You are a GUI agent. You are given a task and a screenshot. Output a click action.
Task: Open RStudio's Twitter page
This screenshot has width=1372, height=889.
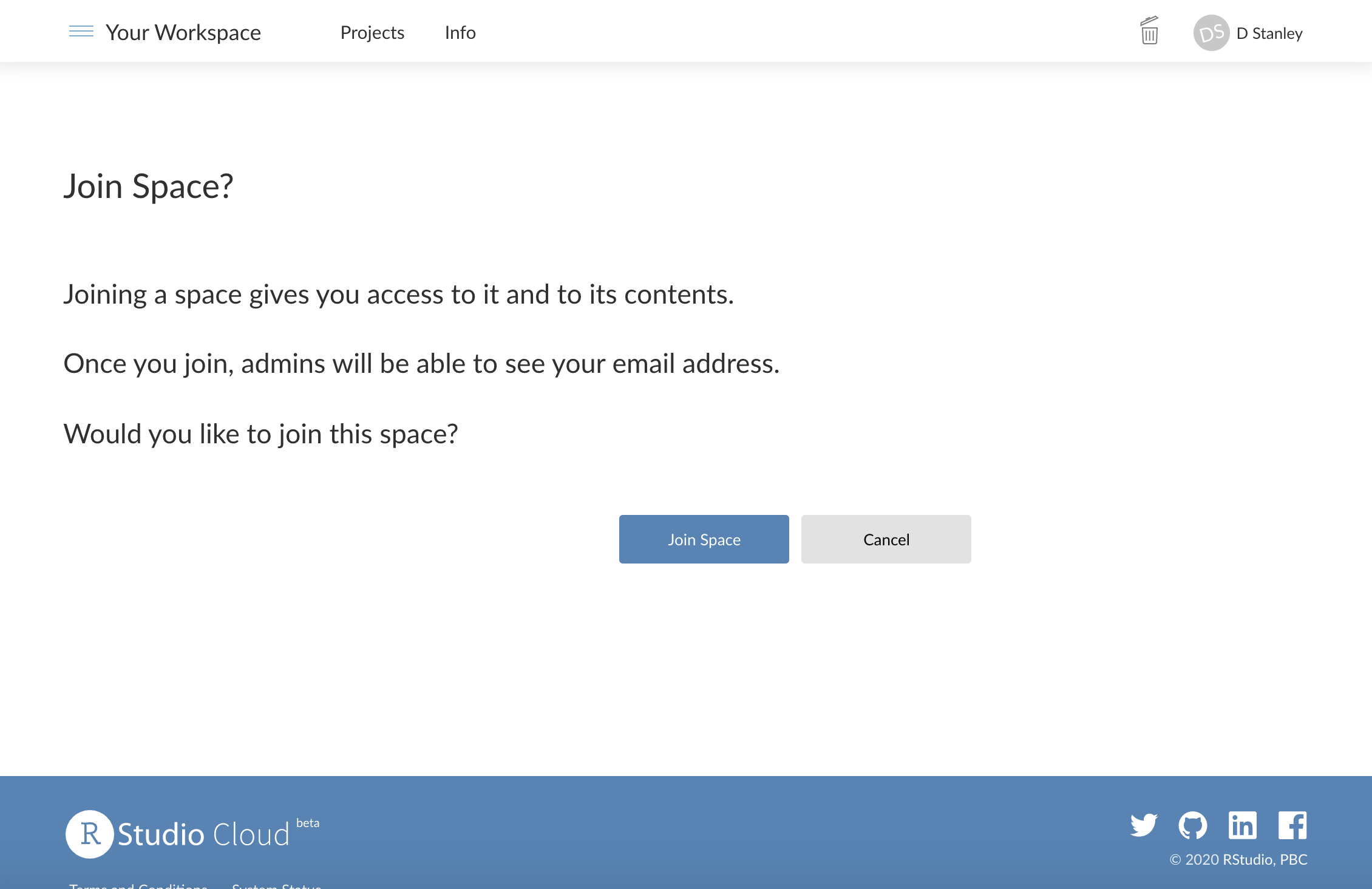click(x=1144, y=825)
